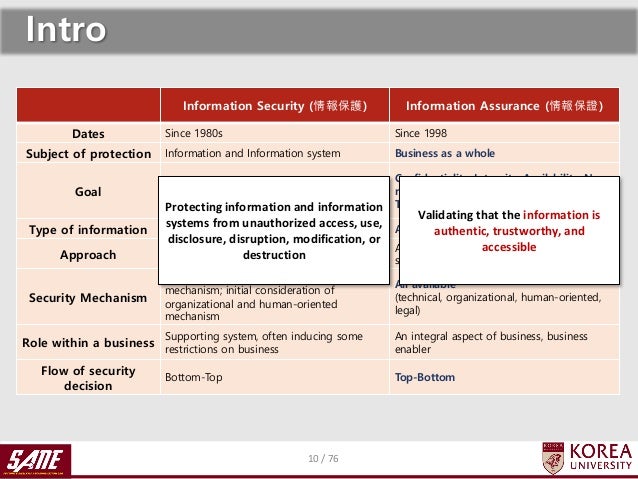Click the 'Intro' slide title
Screen dimensions: 638x479
(66, 29)
